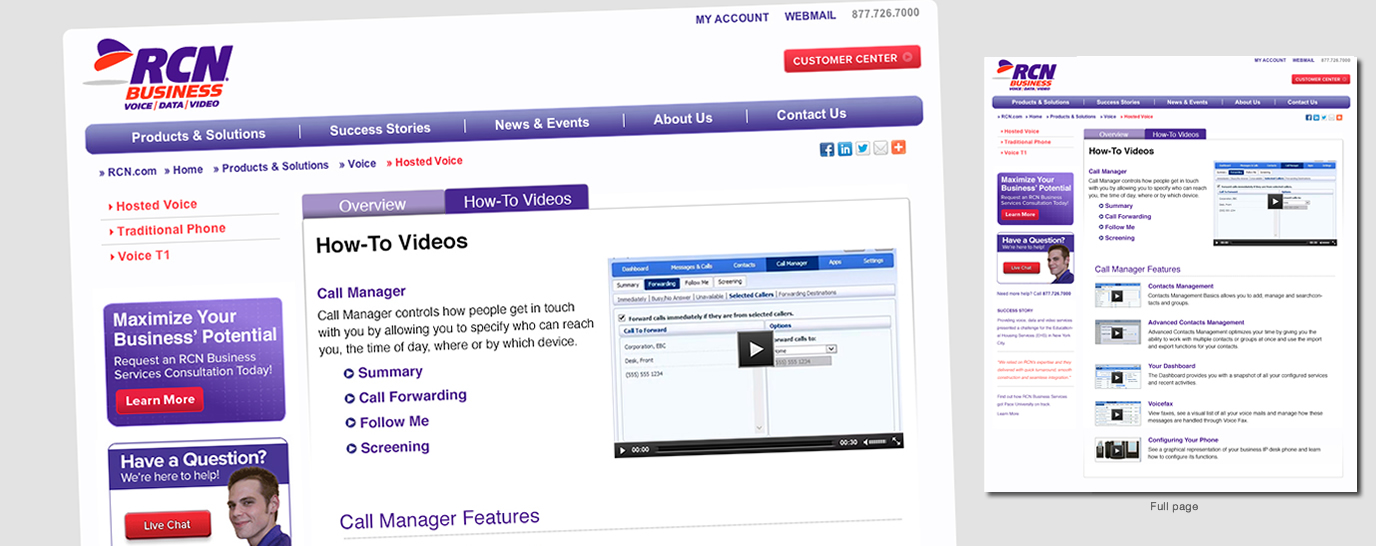Image resolution: width=1376 pixels, height=546 pixels.
Task: Click the Voice breadcrumb in the large view
Action: click(x=362, y=164)
